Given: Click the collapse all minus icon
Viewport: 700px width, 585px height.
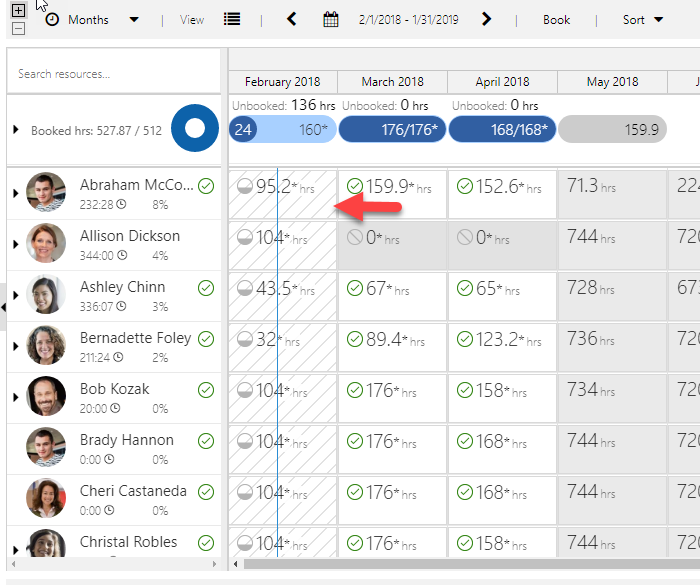Looking at the screenshot, I should pos(18,28).
